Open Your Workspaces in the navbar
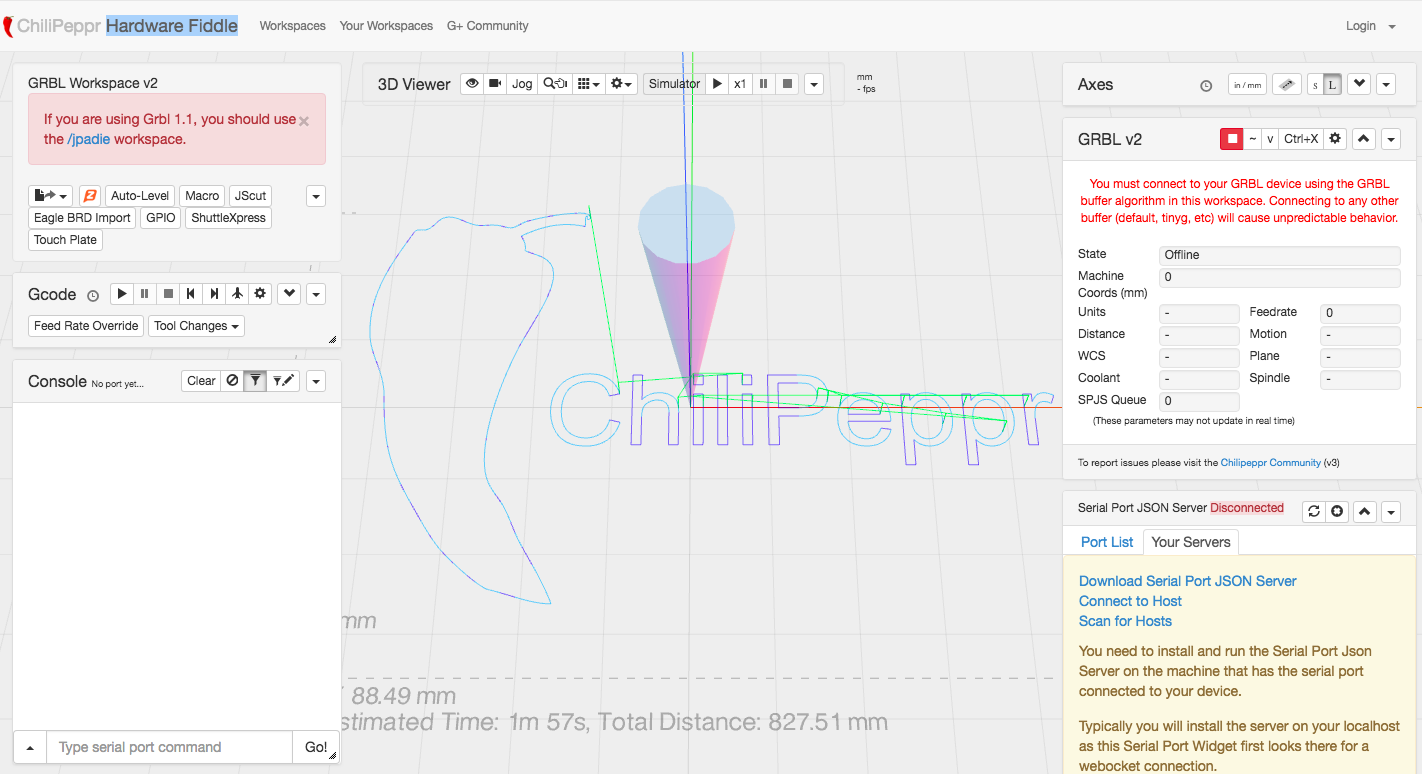The image size is (1422, 774). [386, 26]
